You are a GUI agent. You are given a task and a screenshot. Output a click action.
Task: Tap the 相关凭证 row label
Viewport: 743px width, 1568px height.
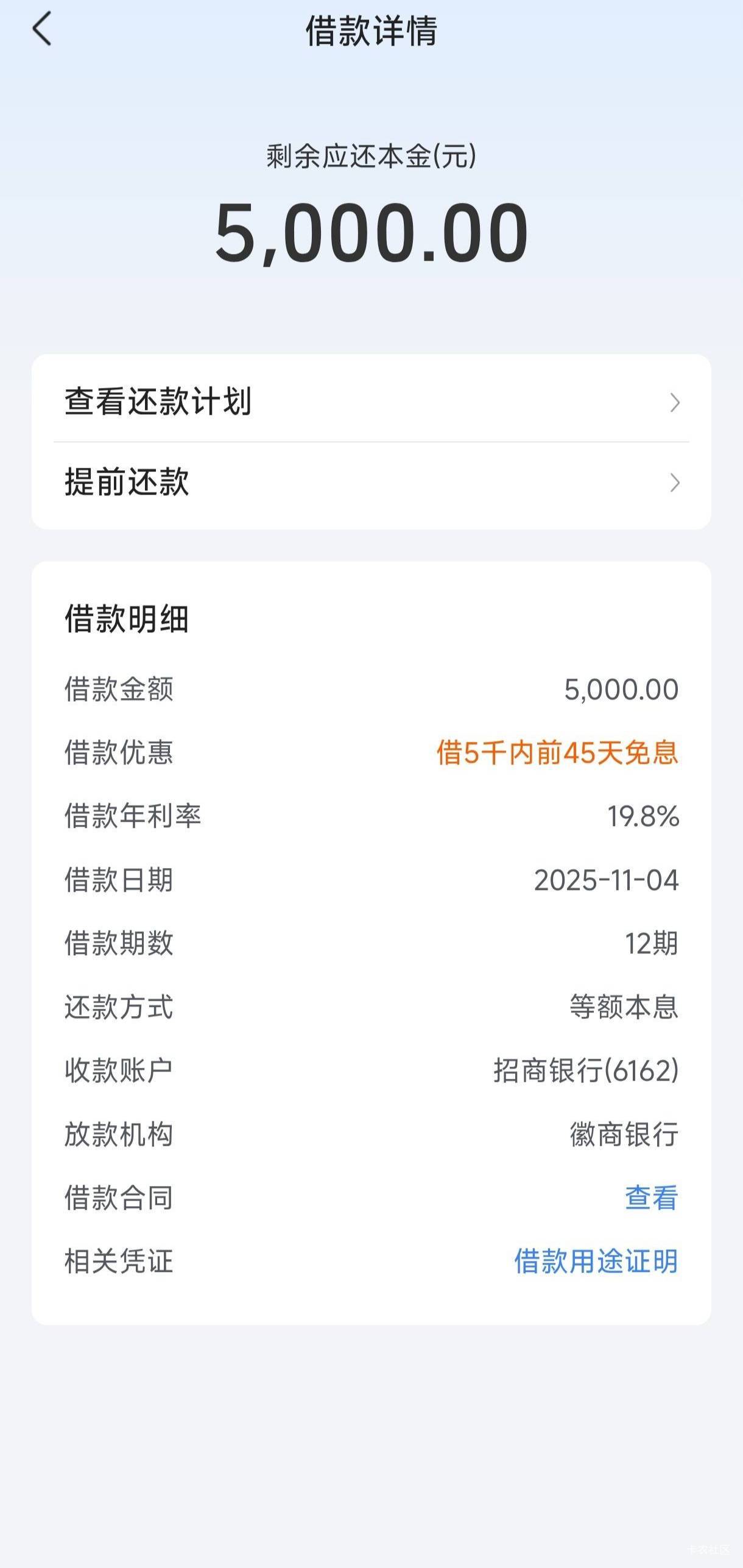click(119, 1261)
